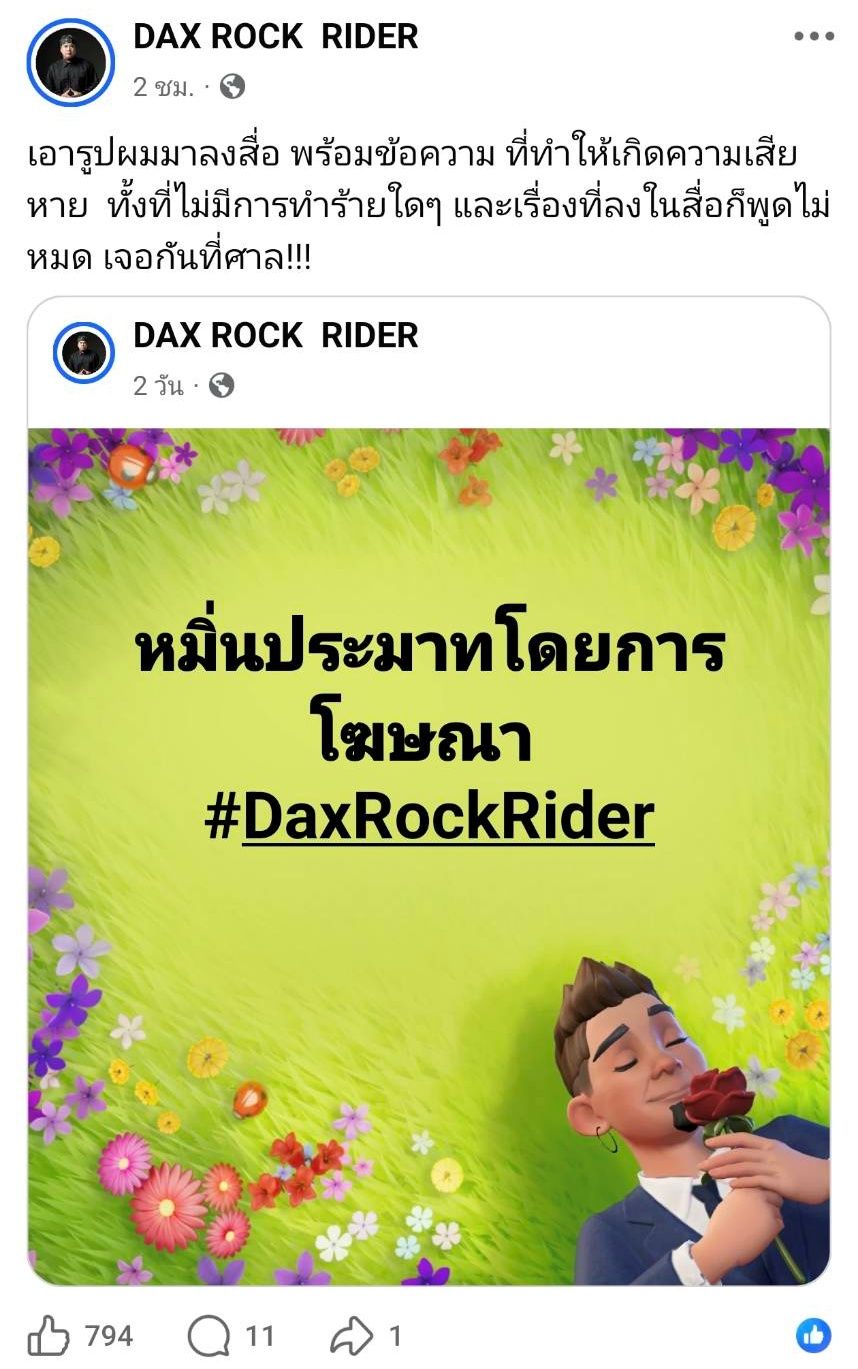Click the 11 comments count
The height and width of the screenshot is (1369, 858).
tap(260, 1336)
